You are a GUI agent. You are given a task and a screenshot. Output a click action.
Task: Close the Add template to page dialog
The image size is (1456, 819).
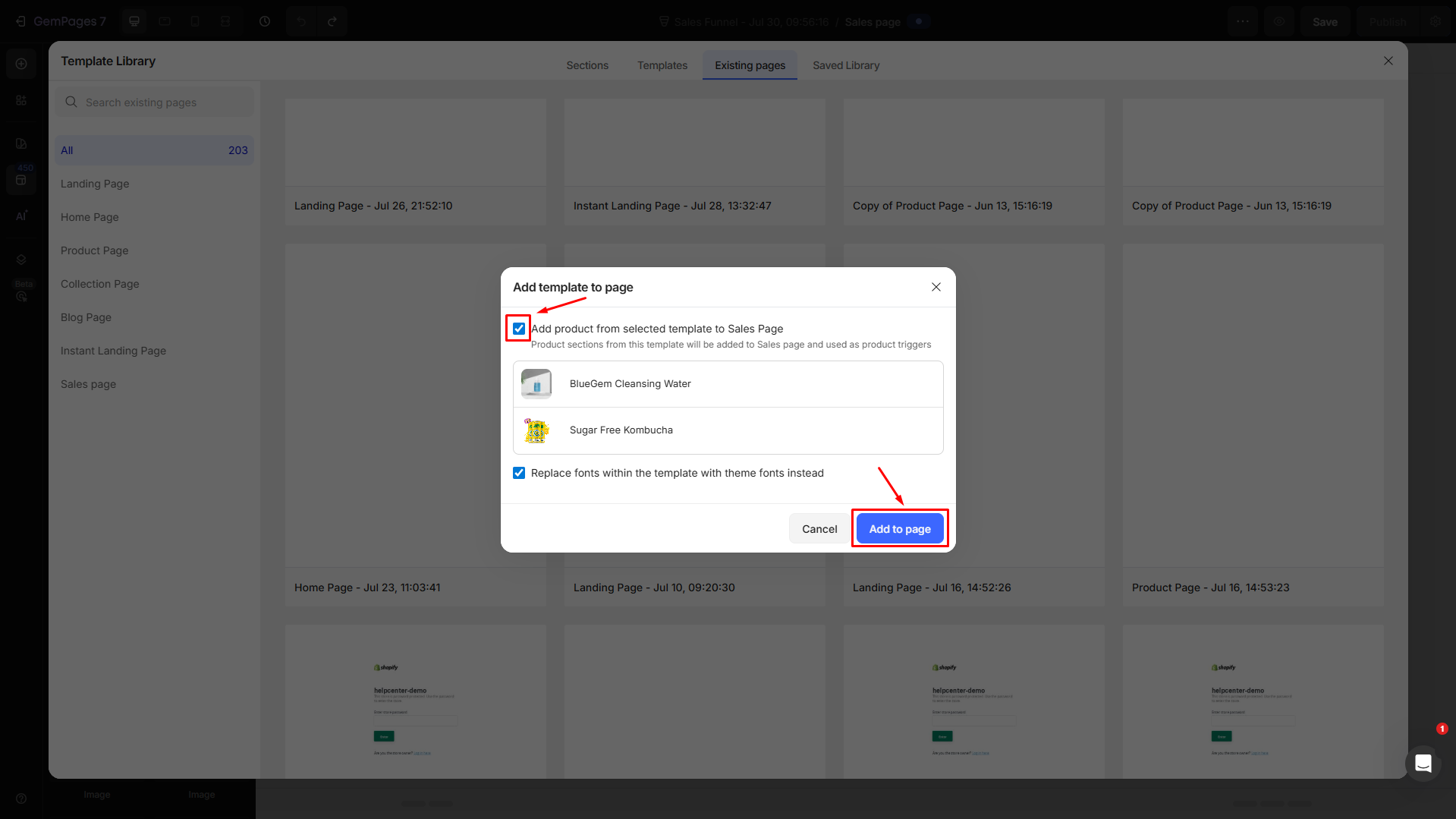[936, 287]
